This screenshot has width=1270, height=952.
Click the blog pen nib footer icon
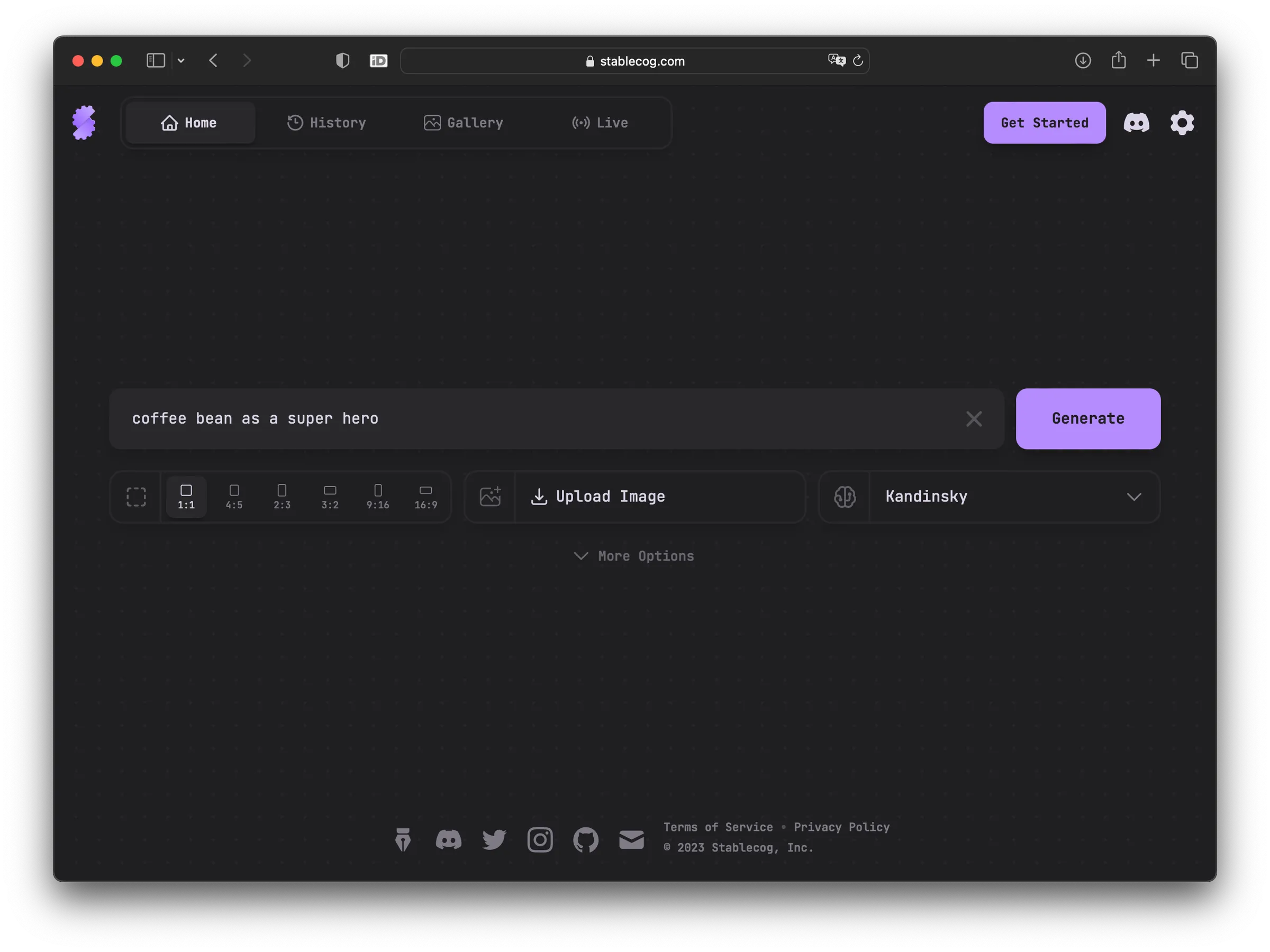(403, 840)
